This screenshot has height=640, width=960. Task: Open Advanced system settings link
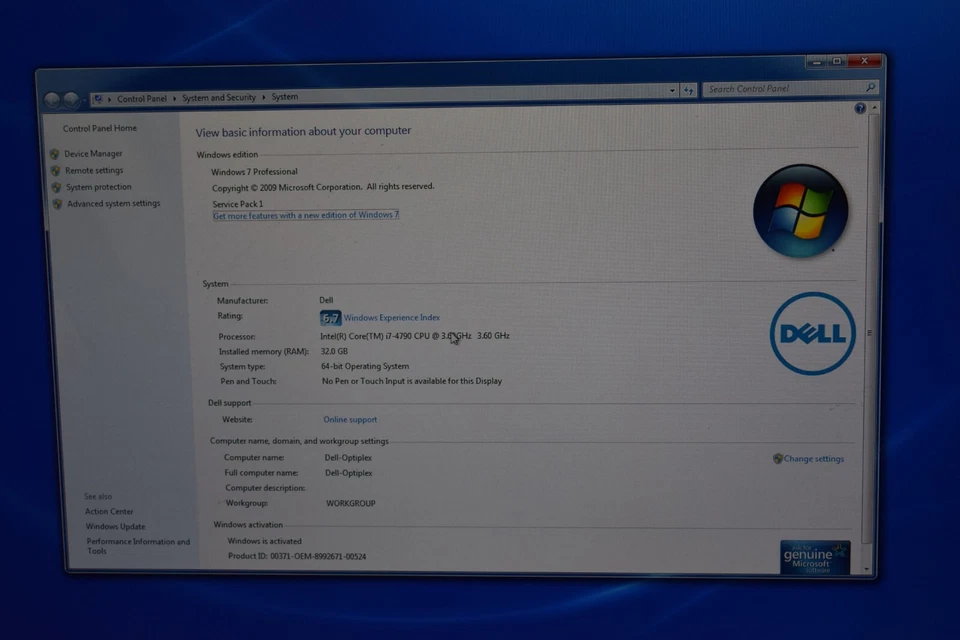113,204
